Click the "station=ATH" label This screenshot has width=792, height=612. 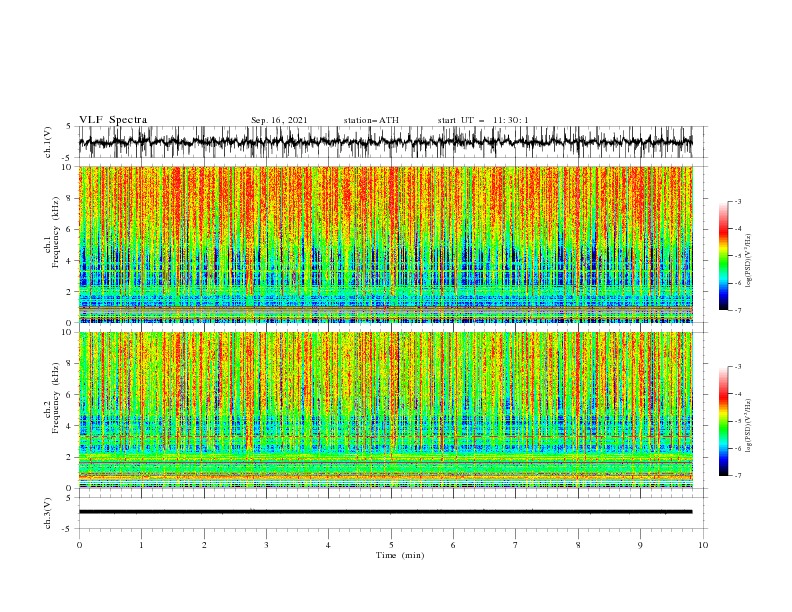[x=371, y=120]
